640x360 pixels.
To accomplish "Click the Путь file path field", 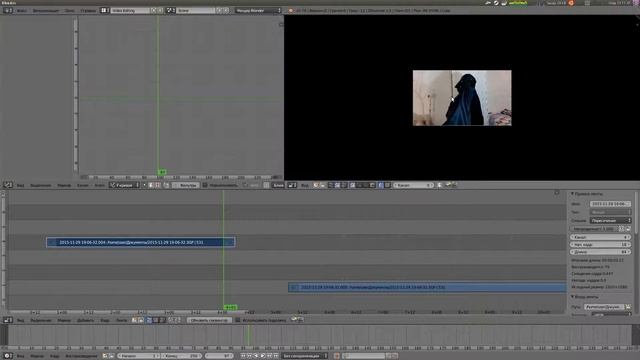I will pos(604,307).
